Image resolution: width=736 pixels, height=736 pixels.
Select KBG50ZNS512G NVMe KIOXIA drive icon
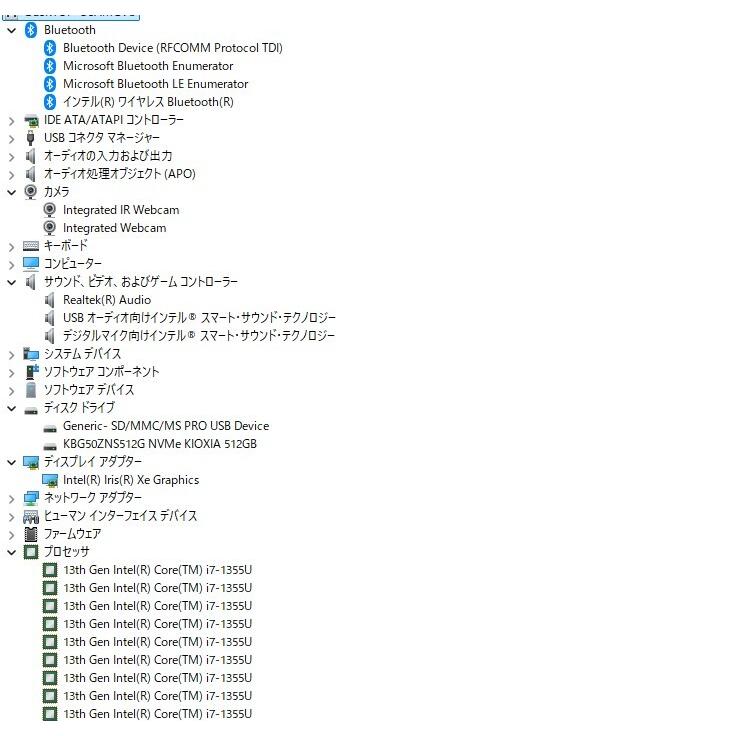tap(50, 446)
